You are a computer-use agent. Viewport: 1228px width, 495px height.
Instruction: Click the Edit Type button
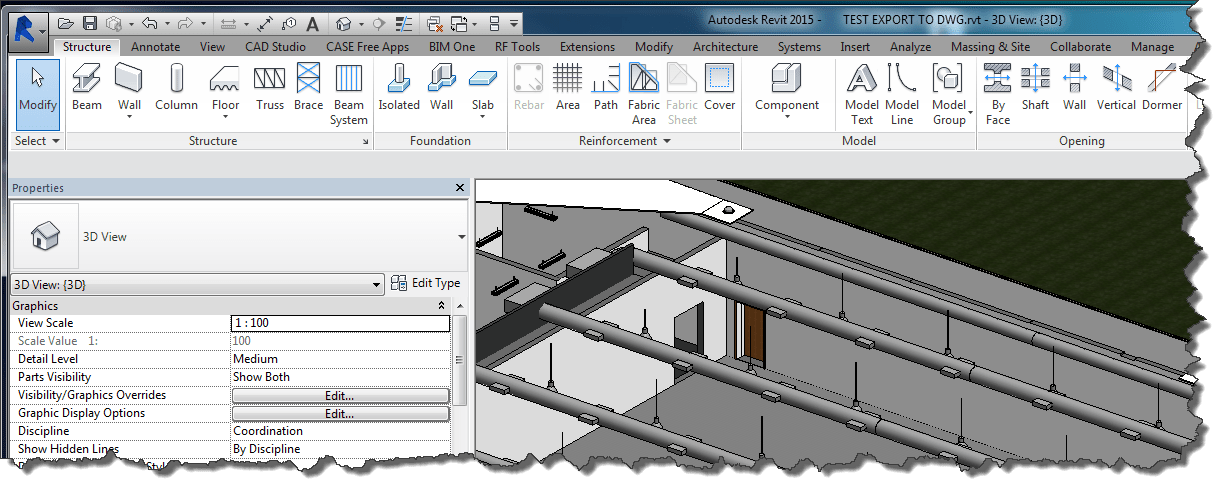(426, 284)
